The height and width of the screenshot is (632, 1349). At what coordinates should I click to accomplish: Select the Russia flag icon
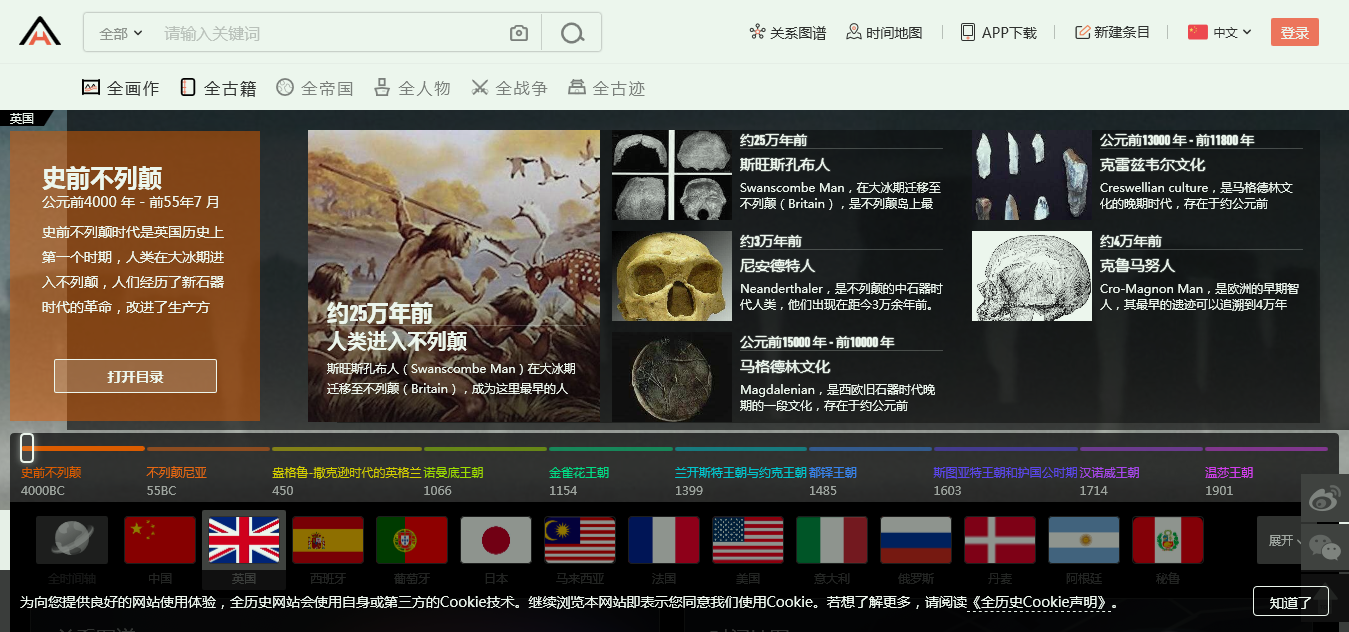916,540
